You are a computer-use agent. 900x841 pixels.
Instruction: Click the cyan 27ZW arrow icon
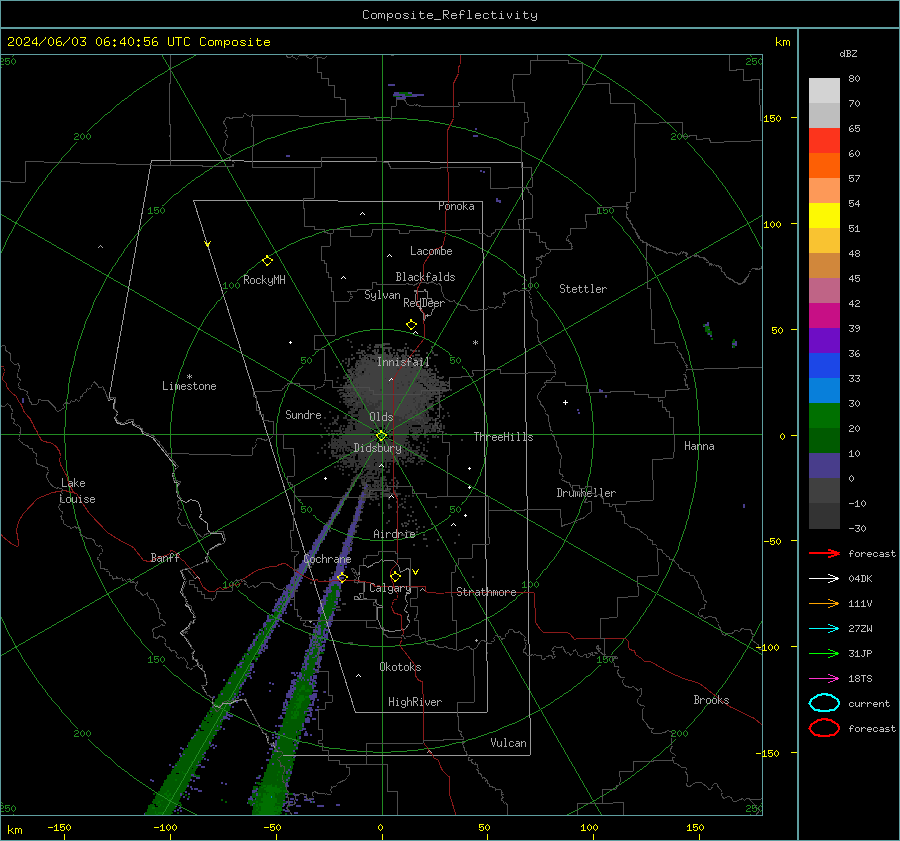tap(824, 629)
